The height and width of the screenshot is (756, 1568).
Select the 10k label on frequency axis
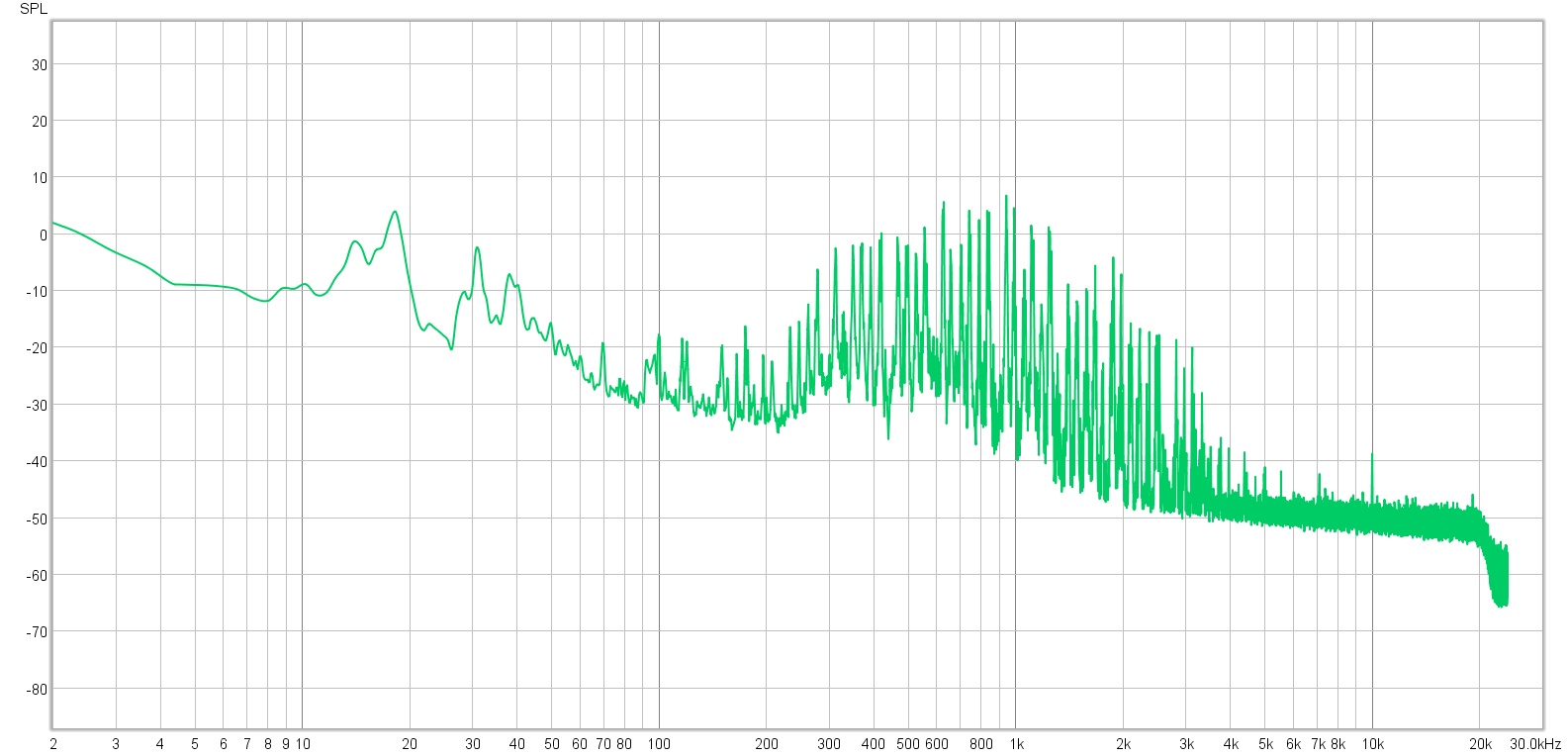(x=1372, y=744)
